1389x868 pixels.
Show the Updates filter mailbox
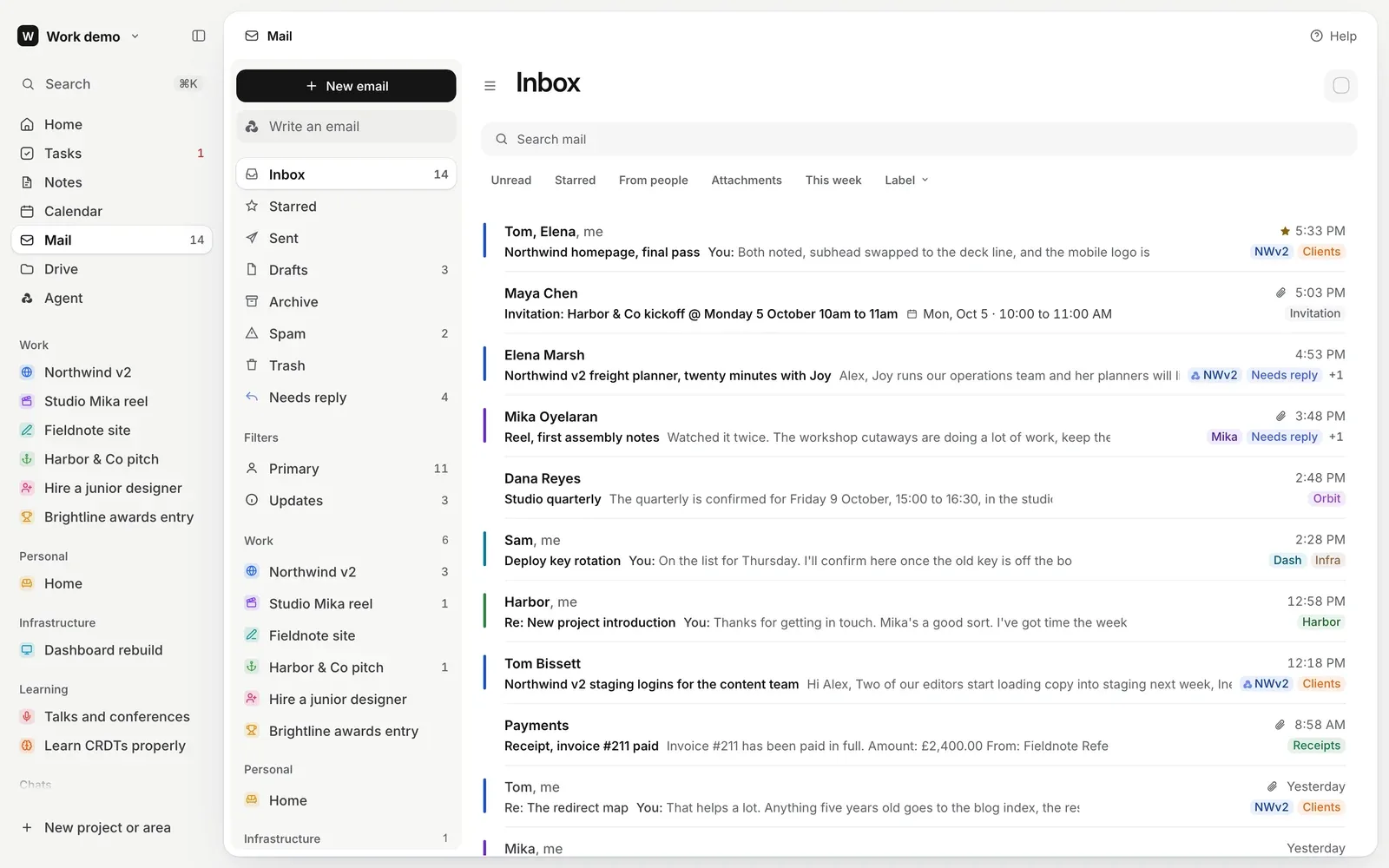pos(346,501)
